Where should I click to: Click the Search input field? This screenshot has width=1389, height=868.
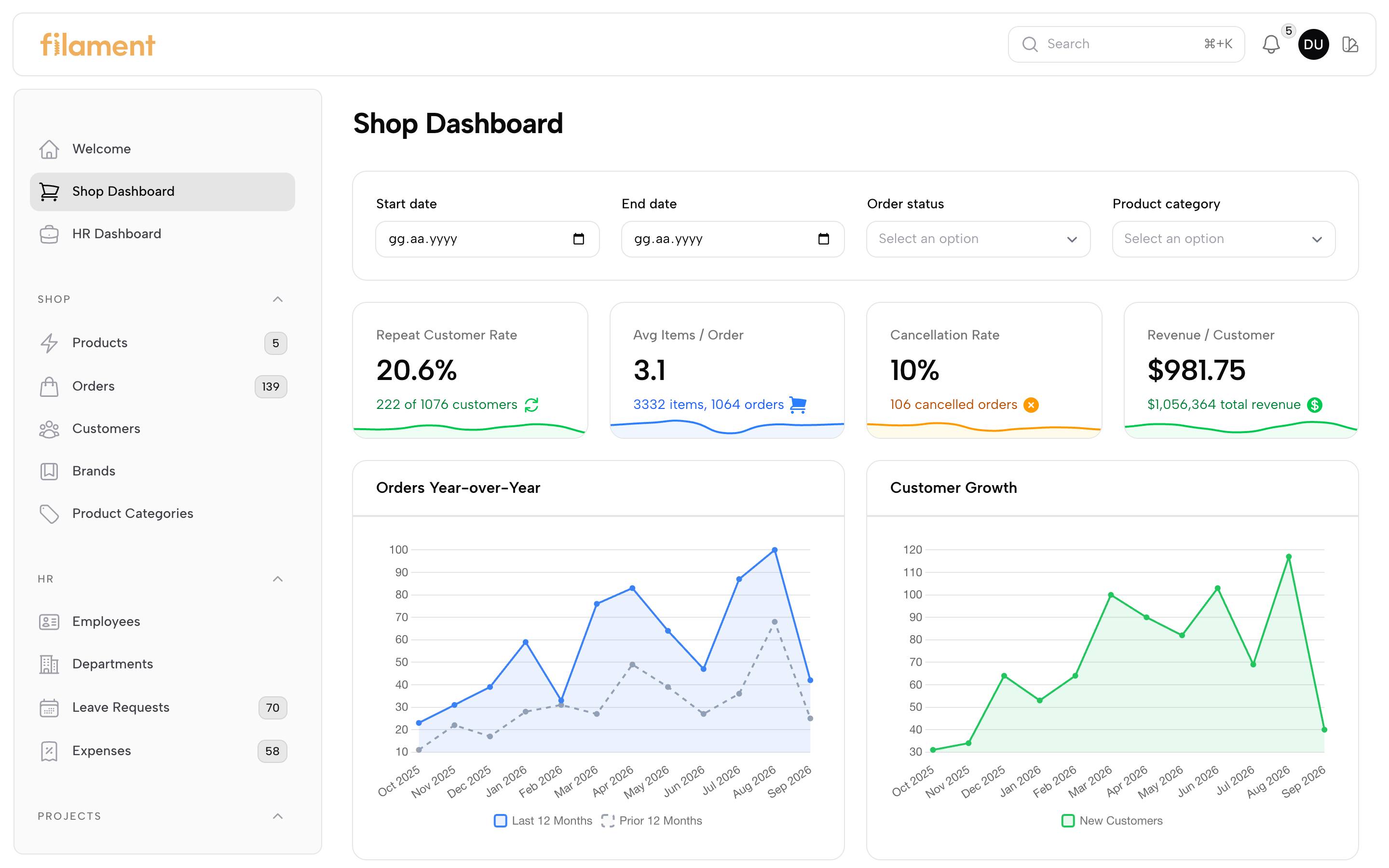click(x=1126, y=44)
